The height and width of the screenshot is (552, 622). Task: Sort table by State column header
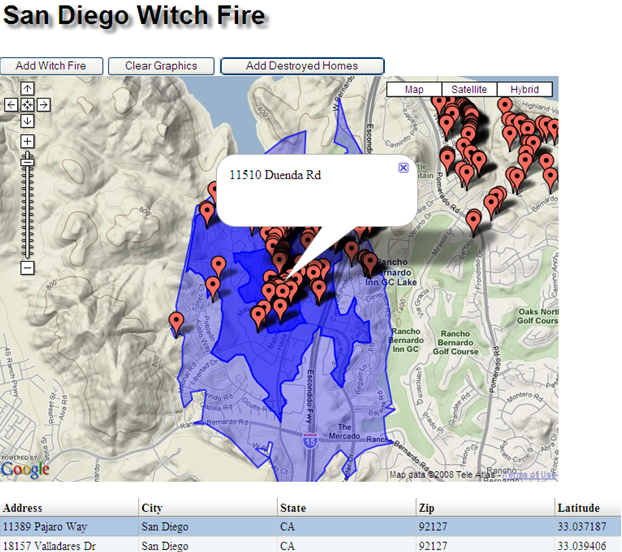coord(346,508)
